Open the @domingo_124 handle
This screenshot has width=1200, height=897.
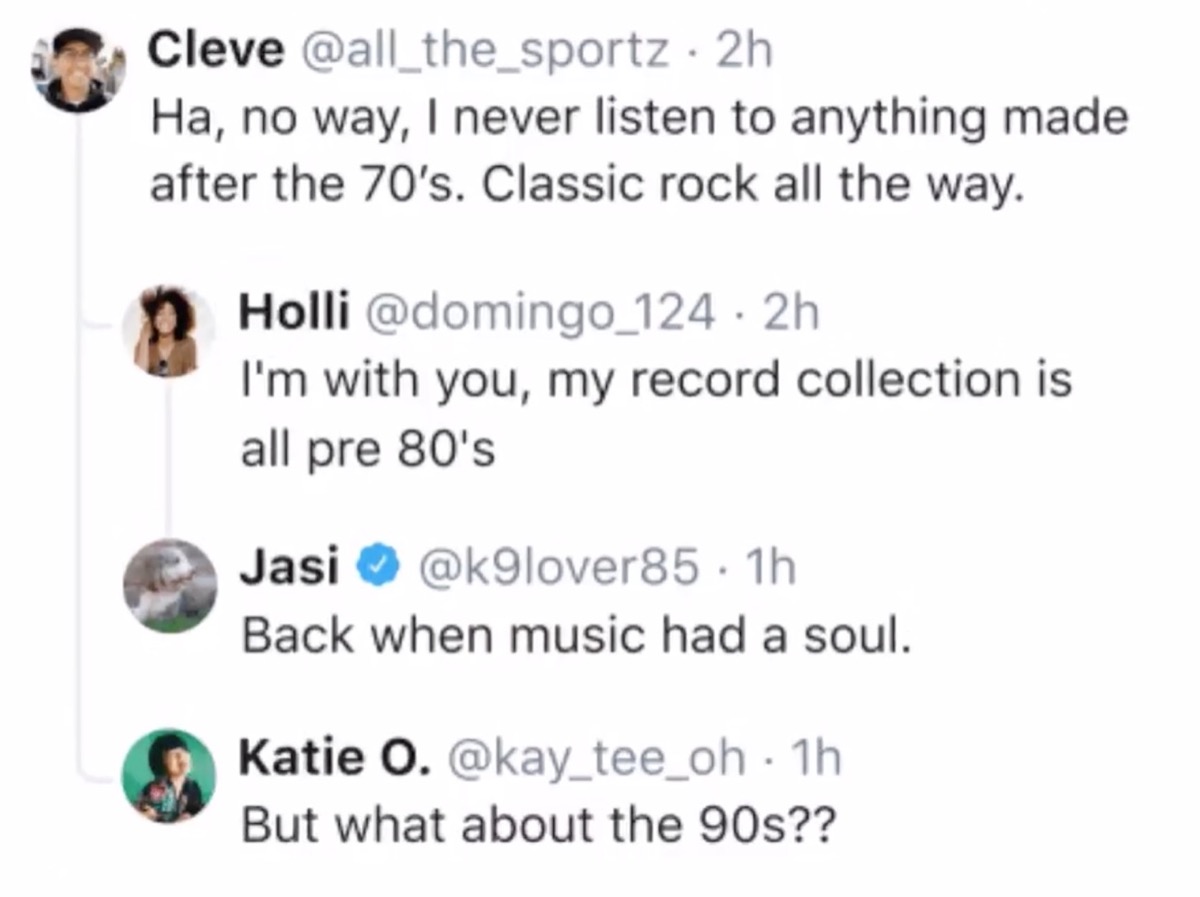pyautogui.click(x=541, y=313)
